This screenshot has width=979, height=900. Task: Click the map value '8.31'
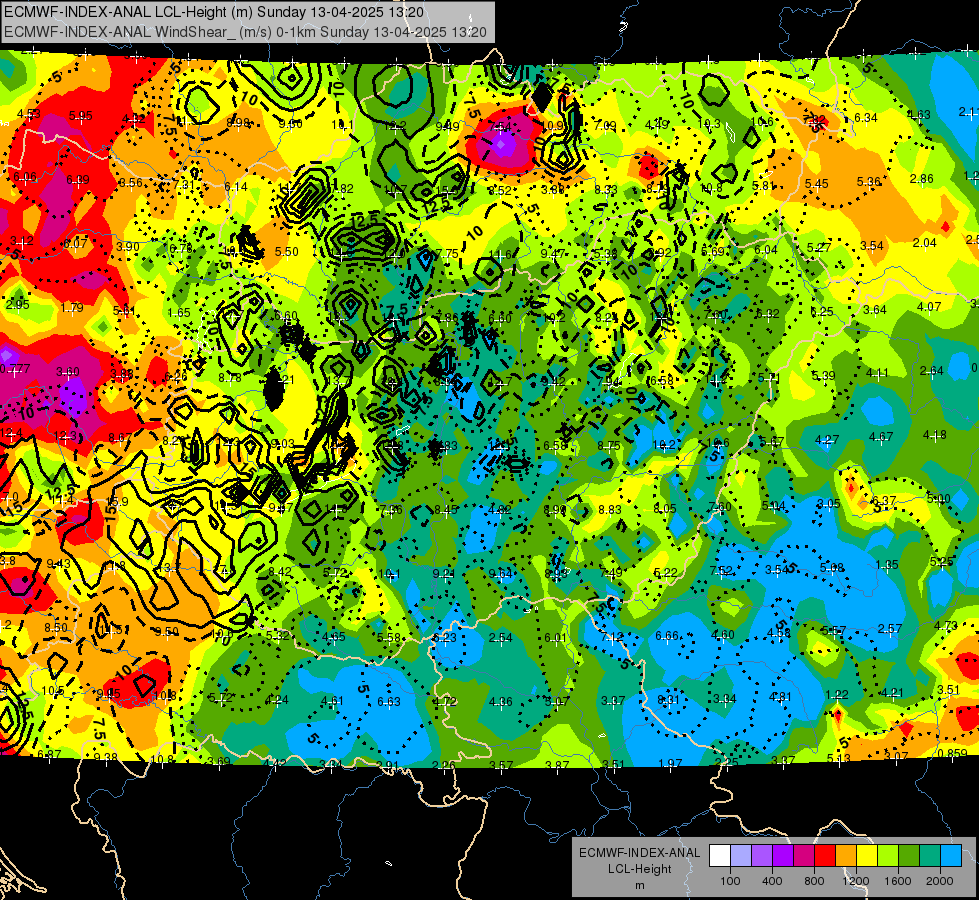[x=668, y=700]
